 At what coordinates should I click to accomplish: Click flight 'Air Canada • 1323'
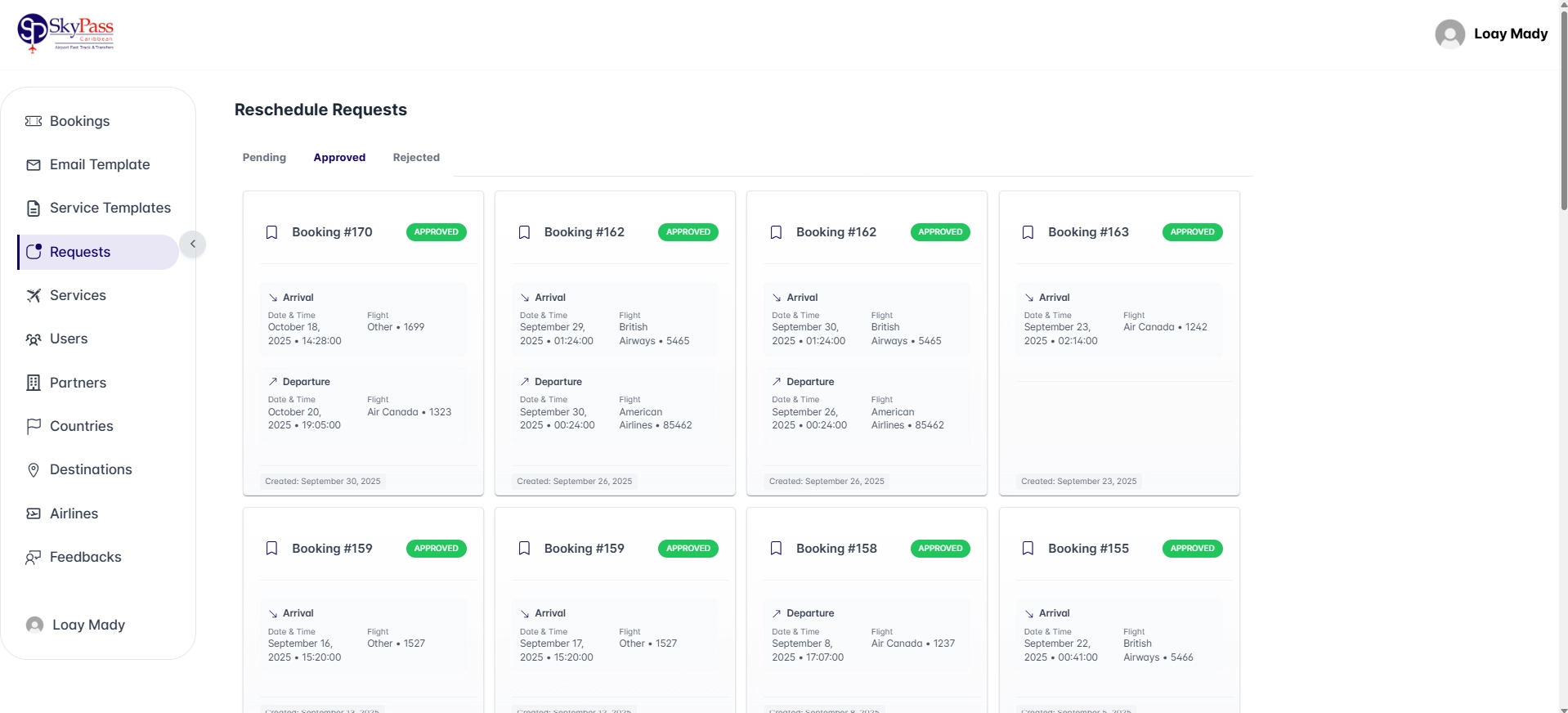pyautogui.click(x=409, y=412)
